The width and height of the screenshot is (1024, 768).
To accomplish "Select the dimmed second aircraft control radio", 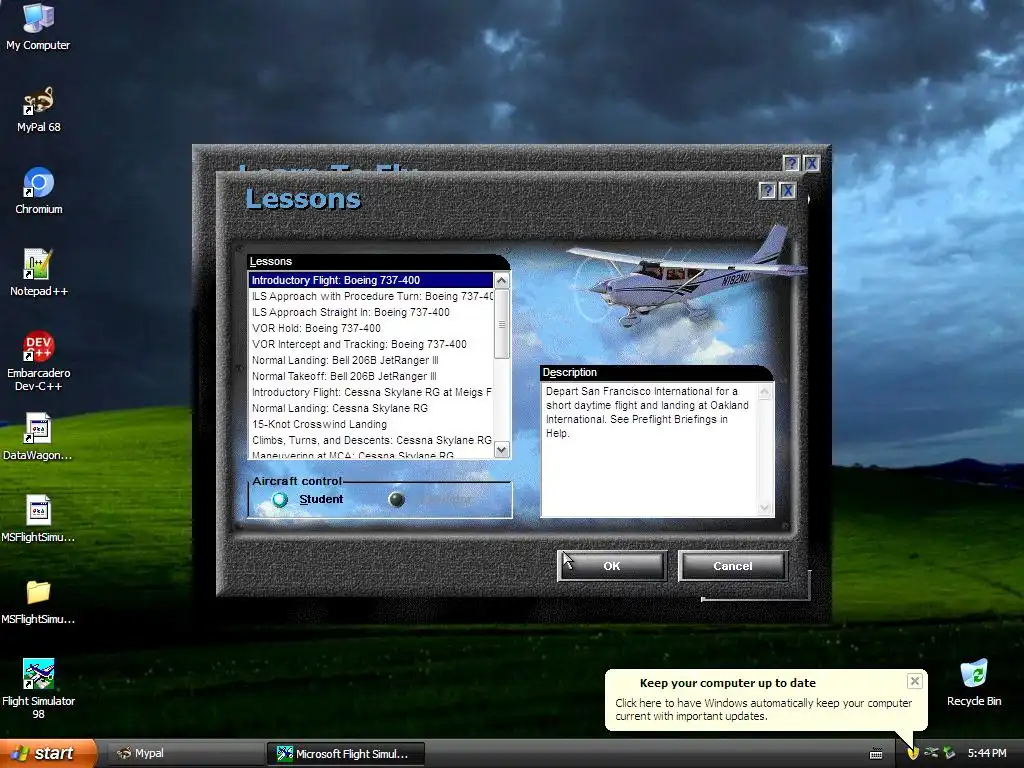I will pyautogui.click(x=396, y=500).
